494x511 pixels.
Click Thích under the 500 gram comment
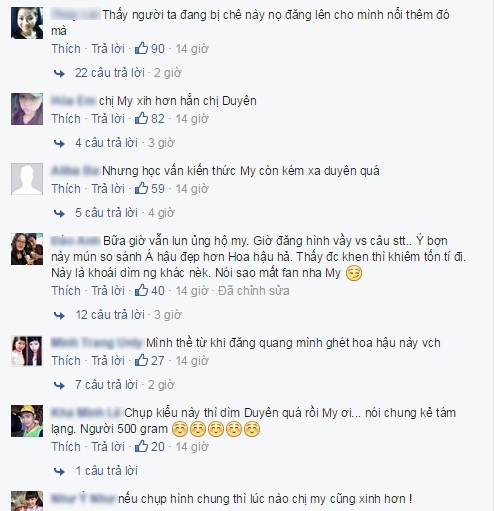66,447
